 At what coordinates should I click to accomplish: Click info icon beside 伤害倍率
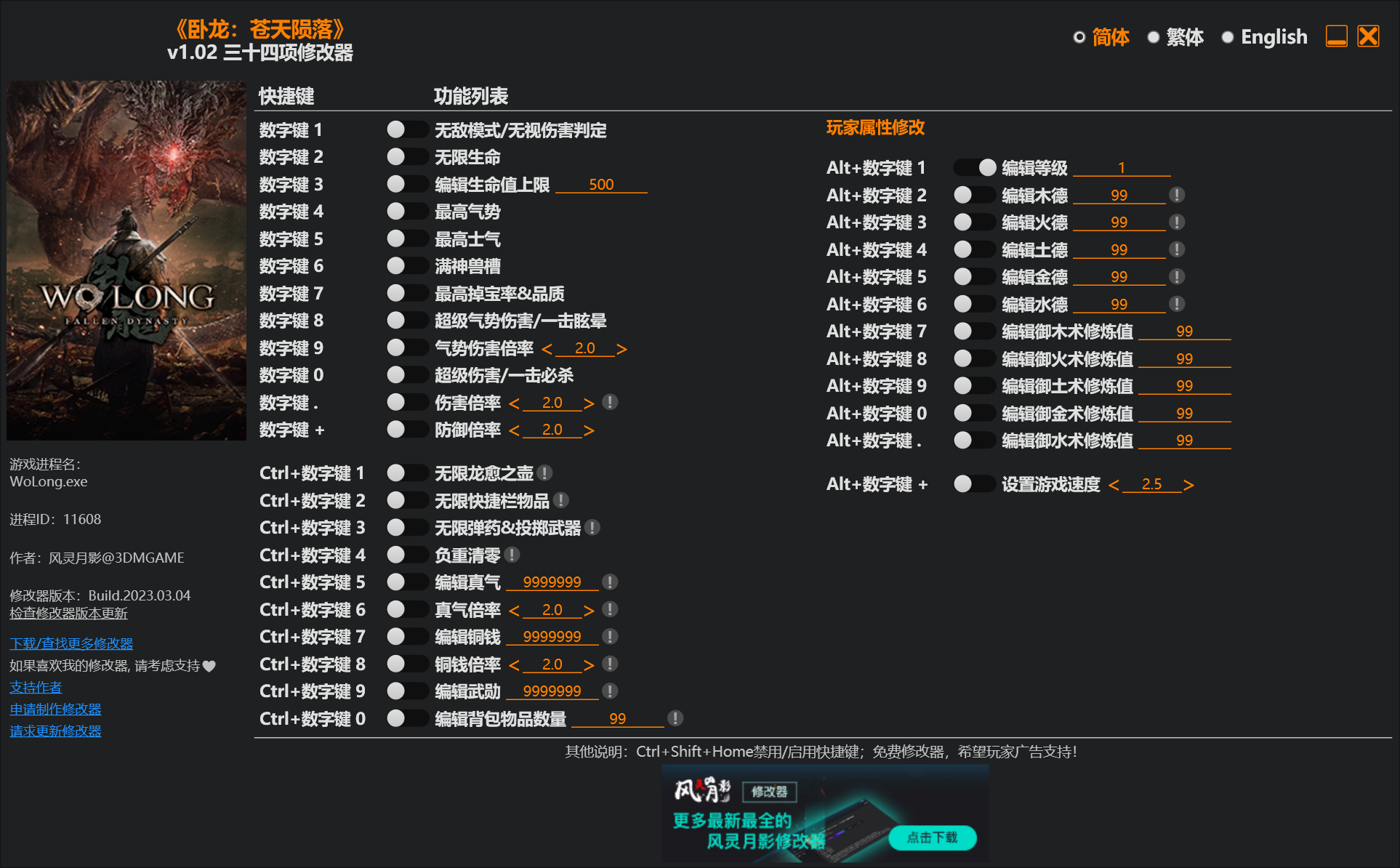611,402
